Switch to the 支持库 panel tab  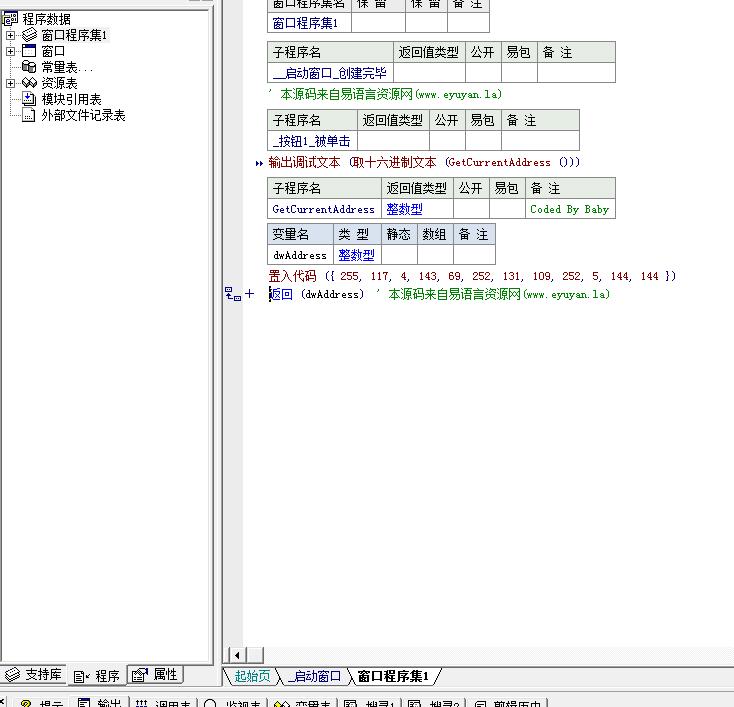(33, 675)
